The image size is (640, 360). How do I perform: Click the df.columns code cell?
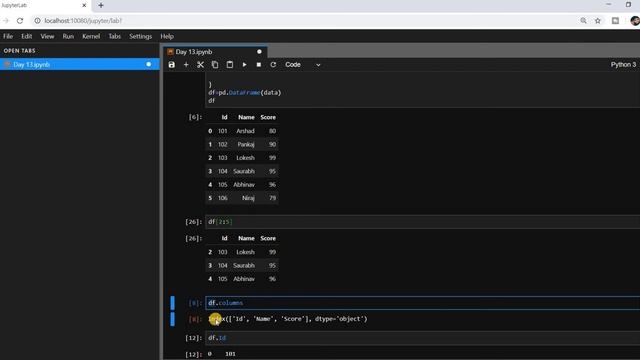tap(422, 303)
